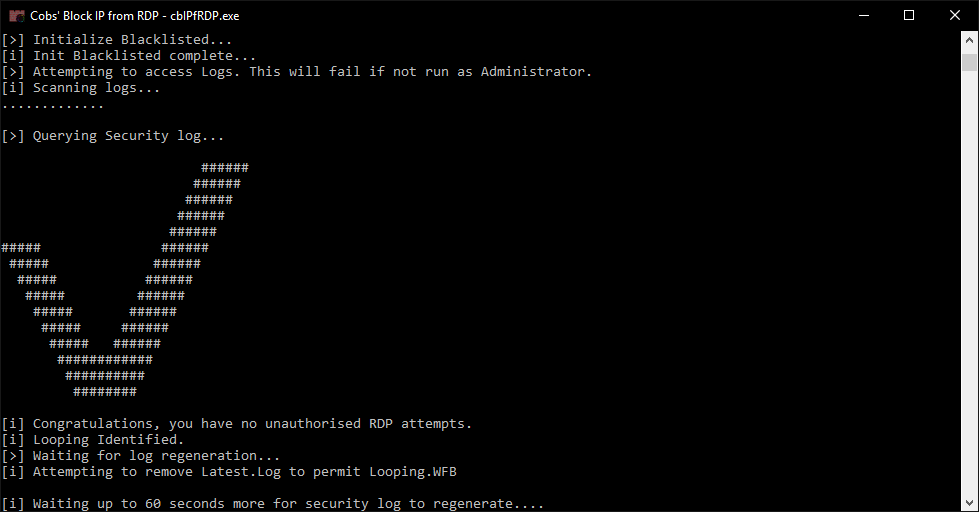Click the empty scrollbar track below thumb
The height and width of the screenshot is (512, 979).
coord(969,281)
